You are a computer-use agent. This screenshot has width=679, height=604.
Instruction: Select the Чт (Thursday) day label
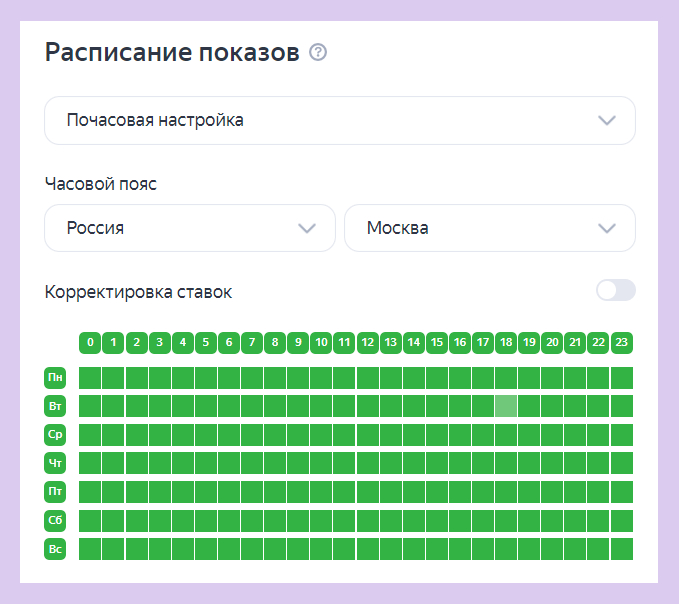[56, 463]
